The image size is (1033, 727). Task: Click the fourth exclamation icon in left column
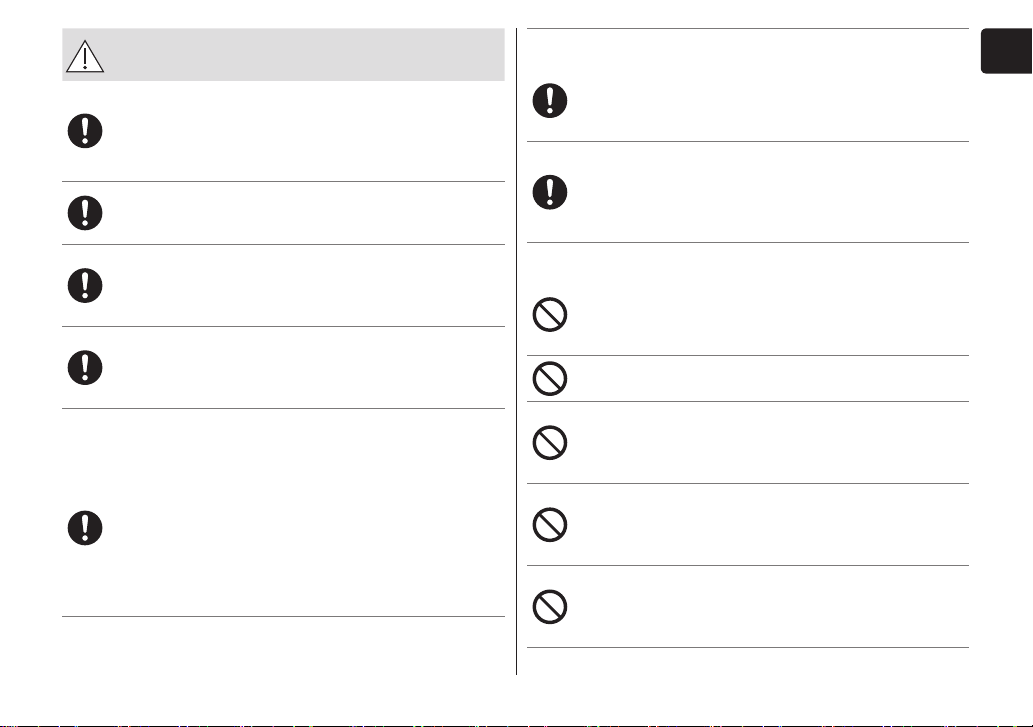point(85,367)
